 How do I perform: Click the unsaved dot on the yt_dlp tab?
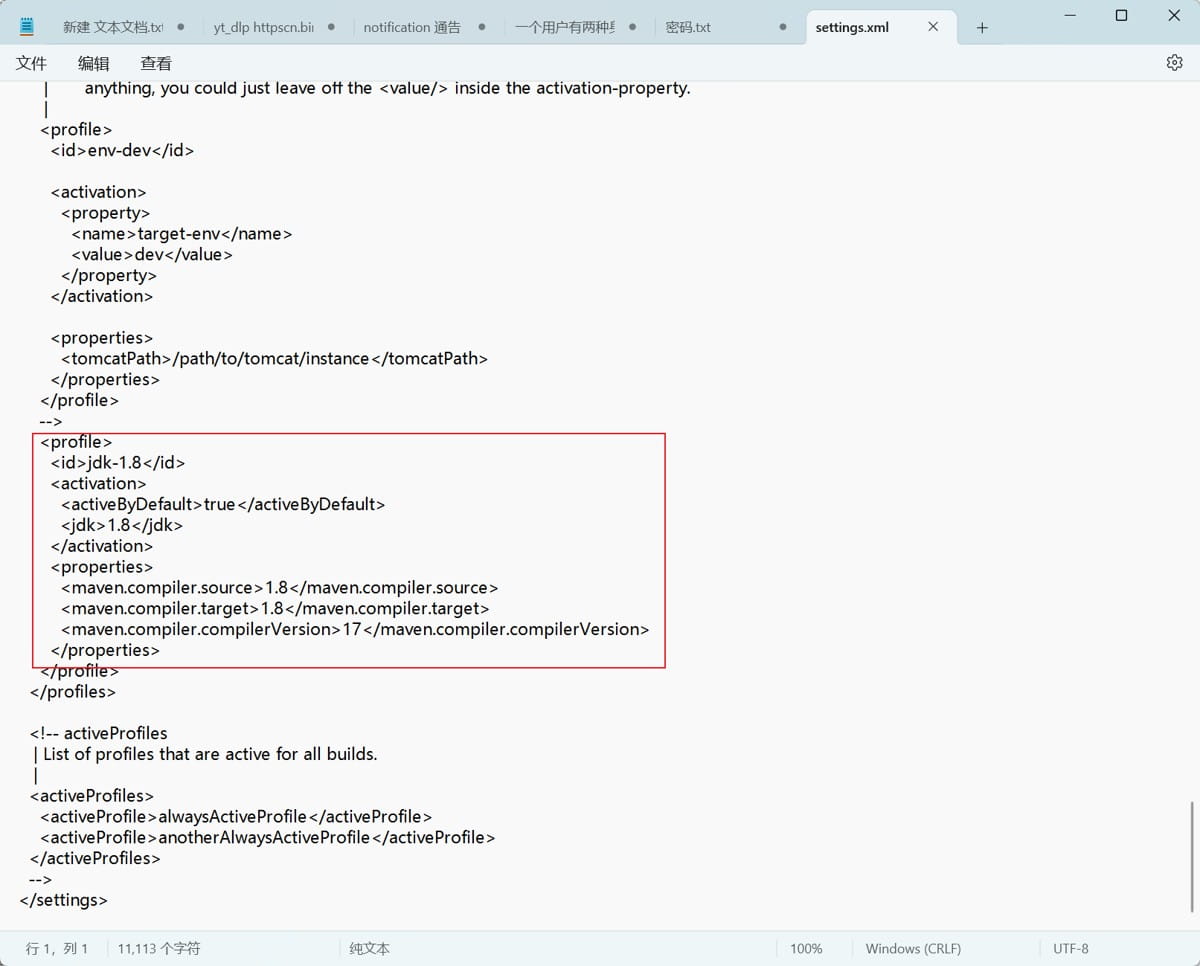[x=331, y=27]
